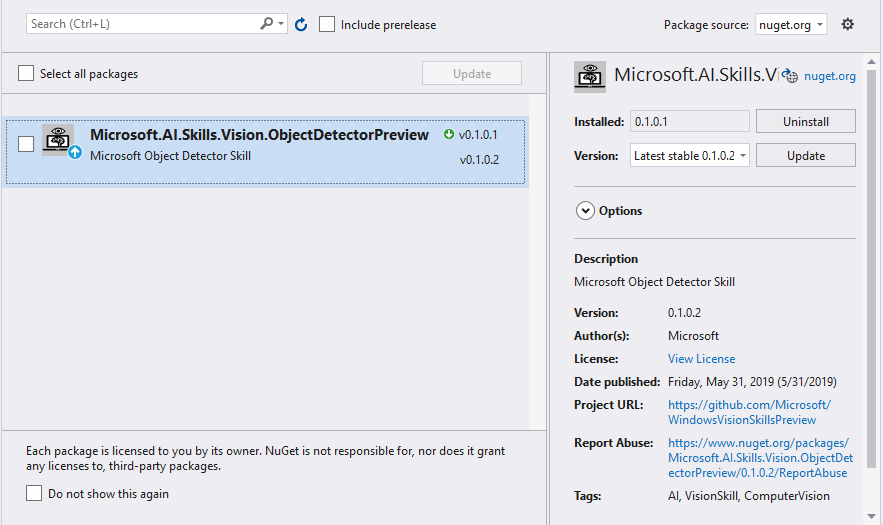Click the Date published value May 31, 2019
The image size is (883, 525).
(752, 382)
